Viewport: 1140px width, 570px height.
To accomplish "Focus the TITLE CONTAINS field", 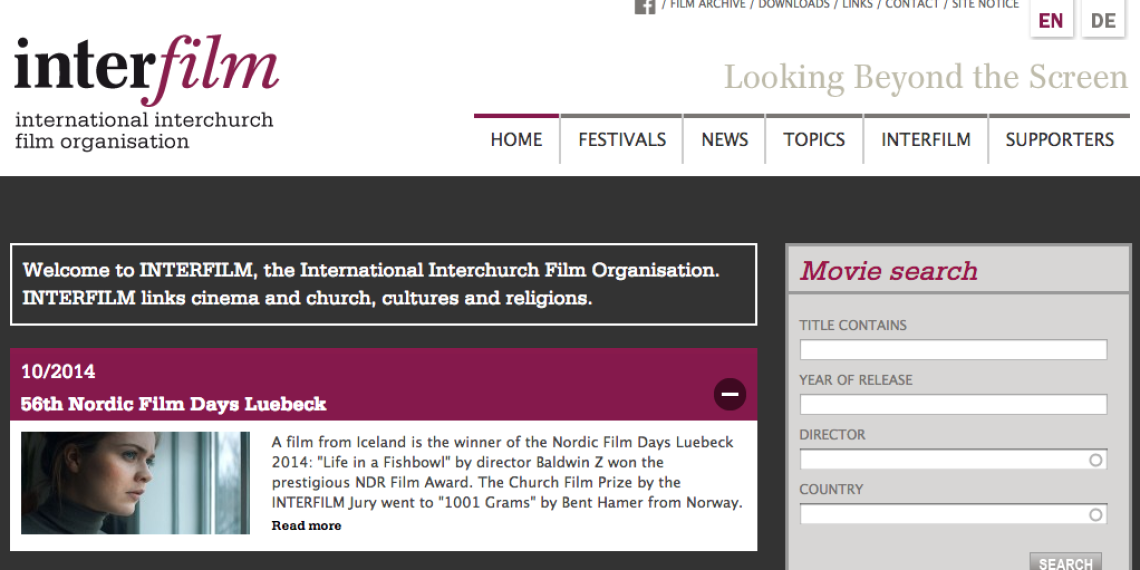I will pos(953,350).
